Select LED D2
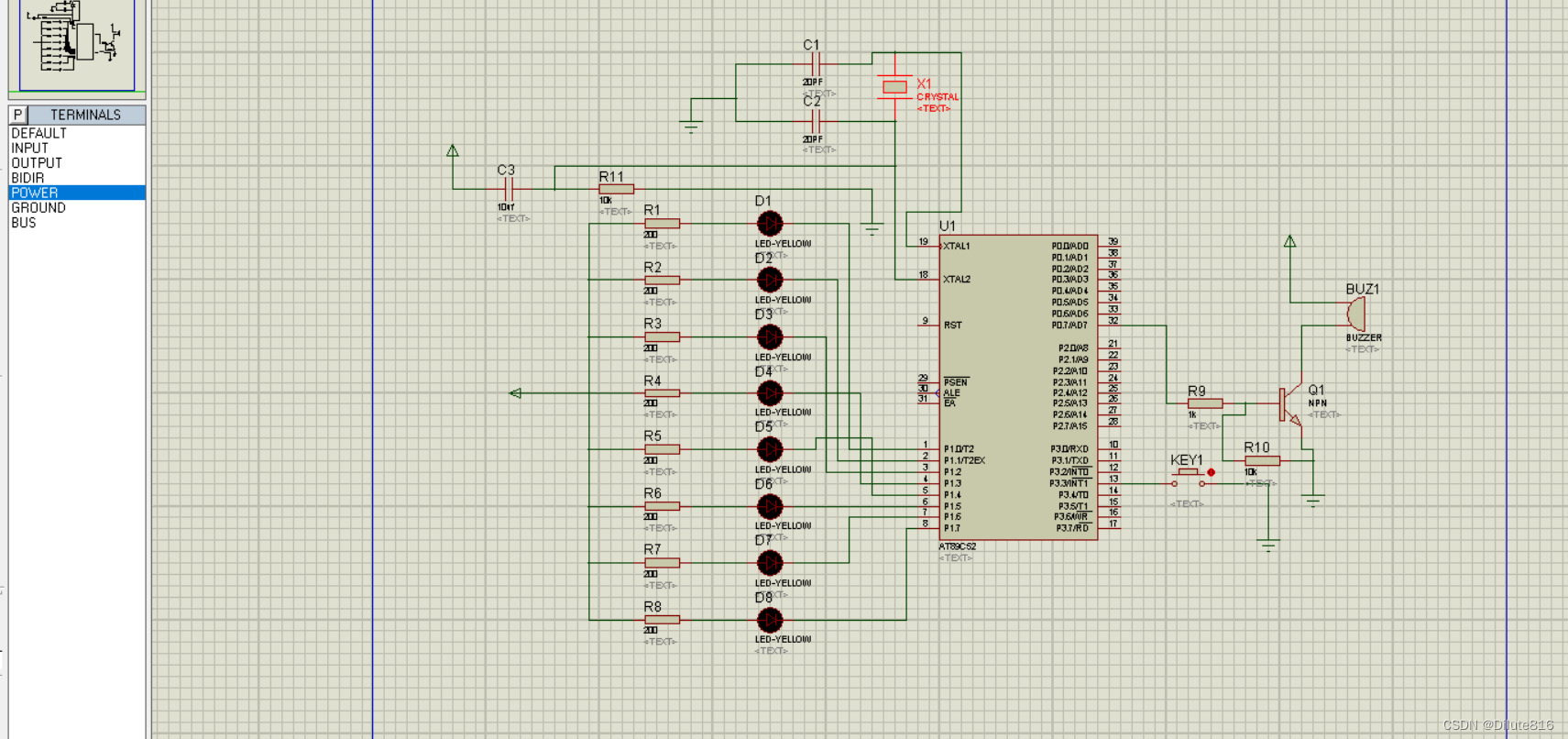This screenshot has width=1568, height=739. coord(770,281)
